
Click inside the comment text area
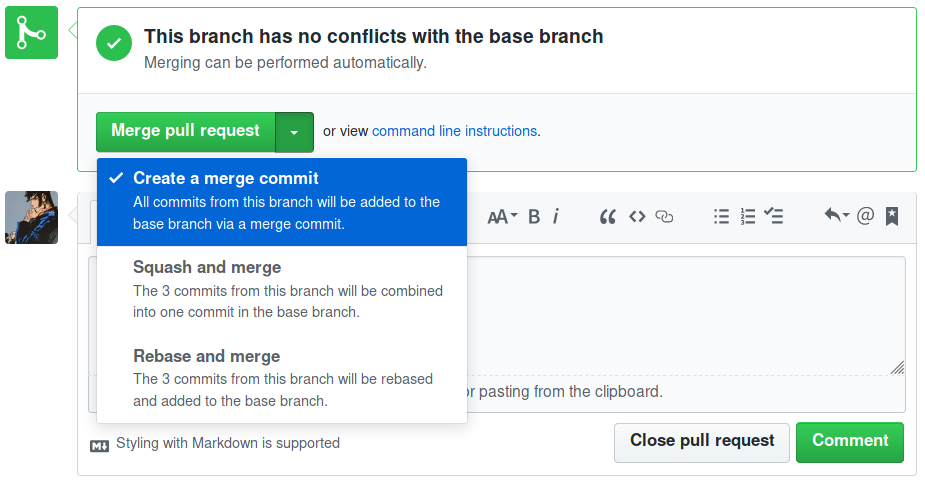pos(686,316)
